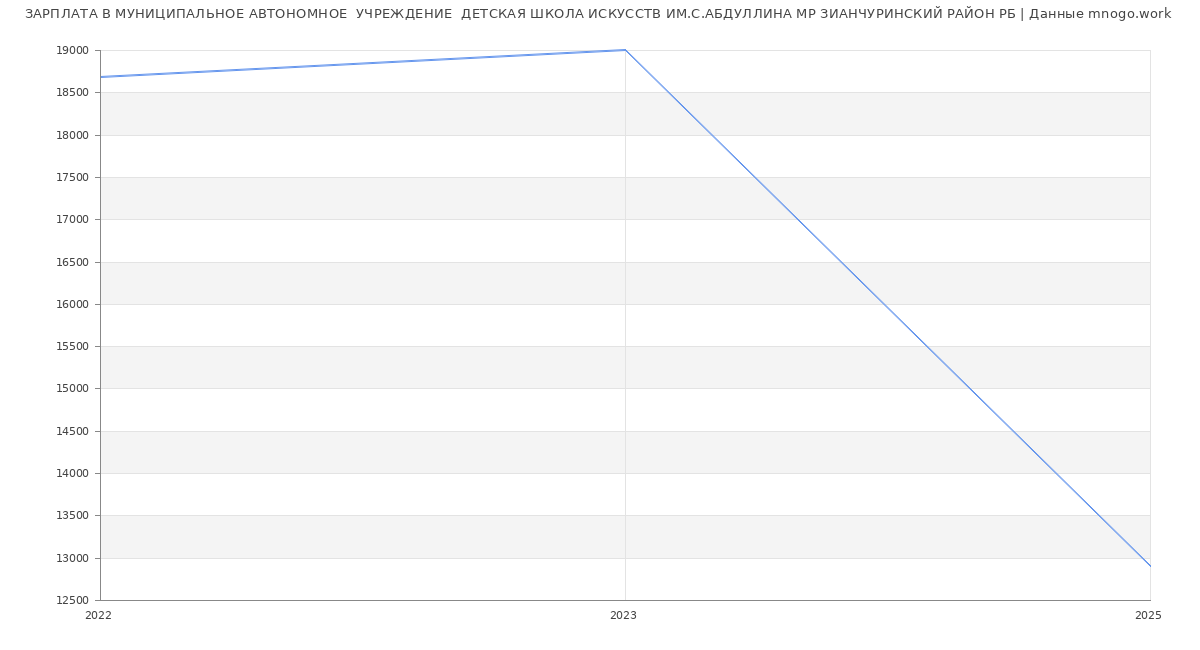Viewport: 1200px width, 650px height.
Task: Click the 12500 y-axis label
Action: 72,601
